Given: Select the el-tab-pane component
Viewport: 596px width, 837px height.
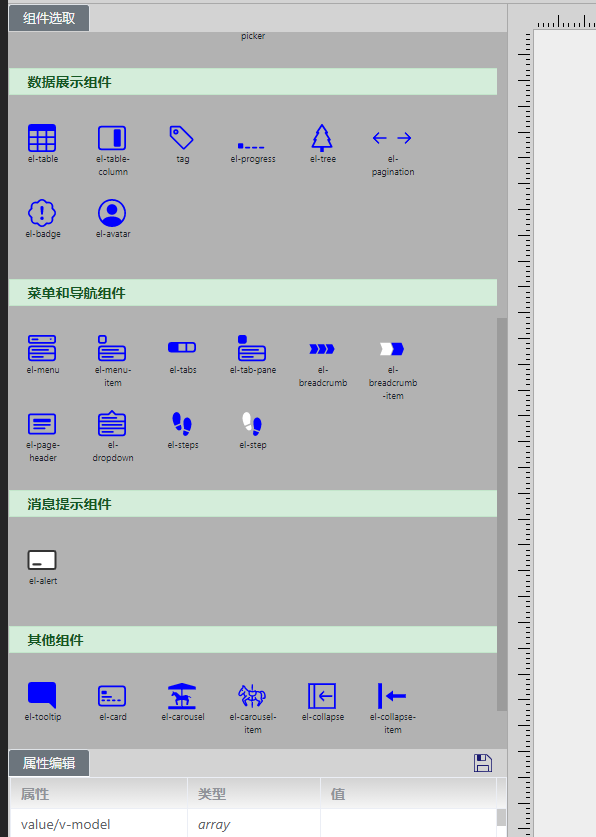Looking at the screenshot, I should 252,348.
